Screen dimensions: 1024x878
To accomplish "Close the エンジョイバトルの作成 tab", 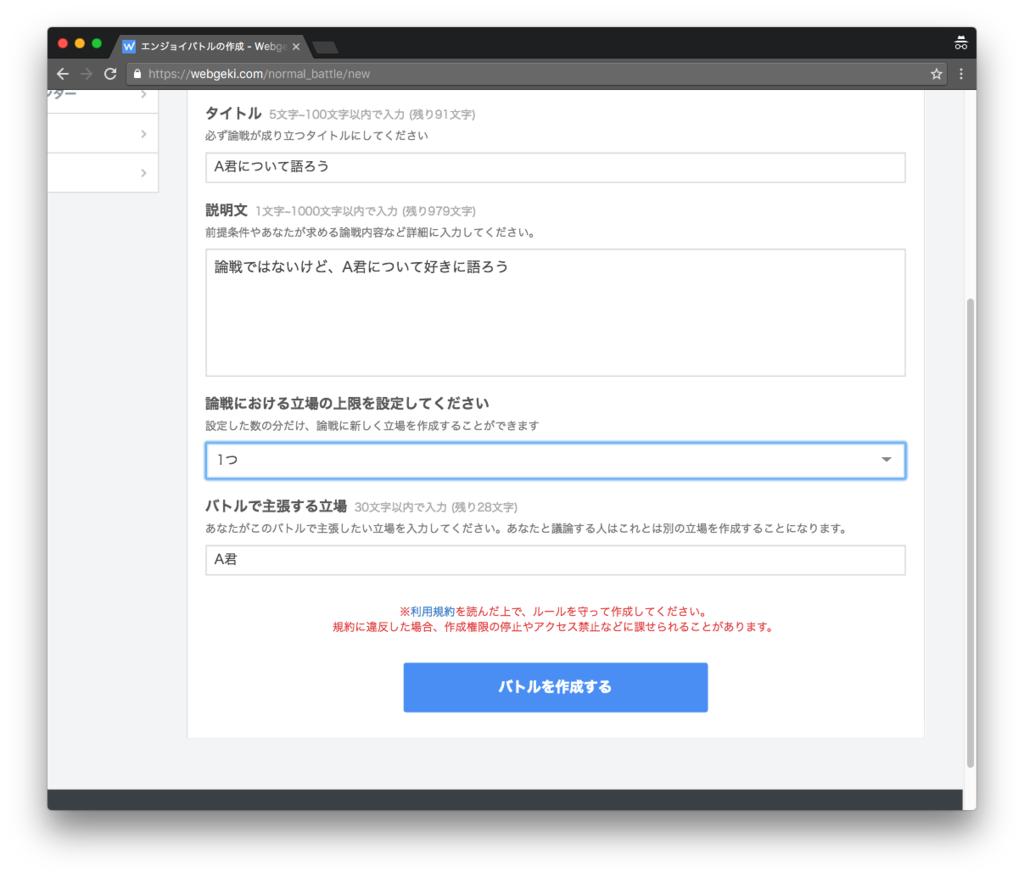I will click(296, 45).
